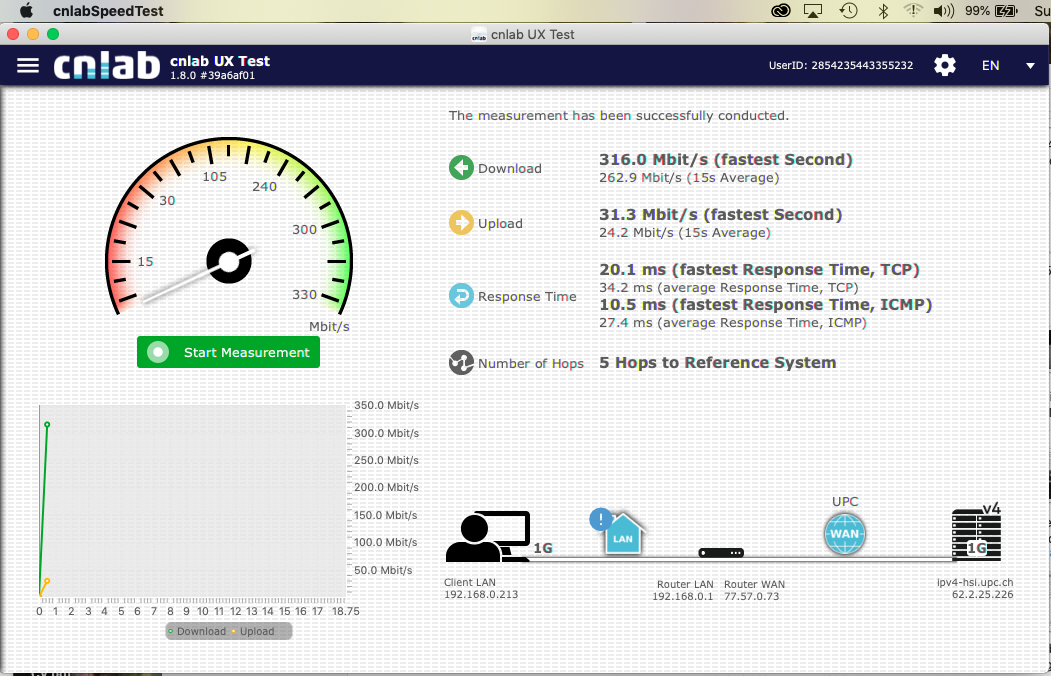Open the cnlabSpeedTest menu bar item
This screenshot has width=1051, height=676.
click(x=108, y=11)
